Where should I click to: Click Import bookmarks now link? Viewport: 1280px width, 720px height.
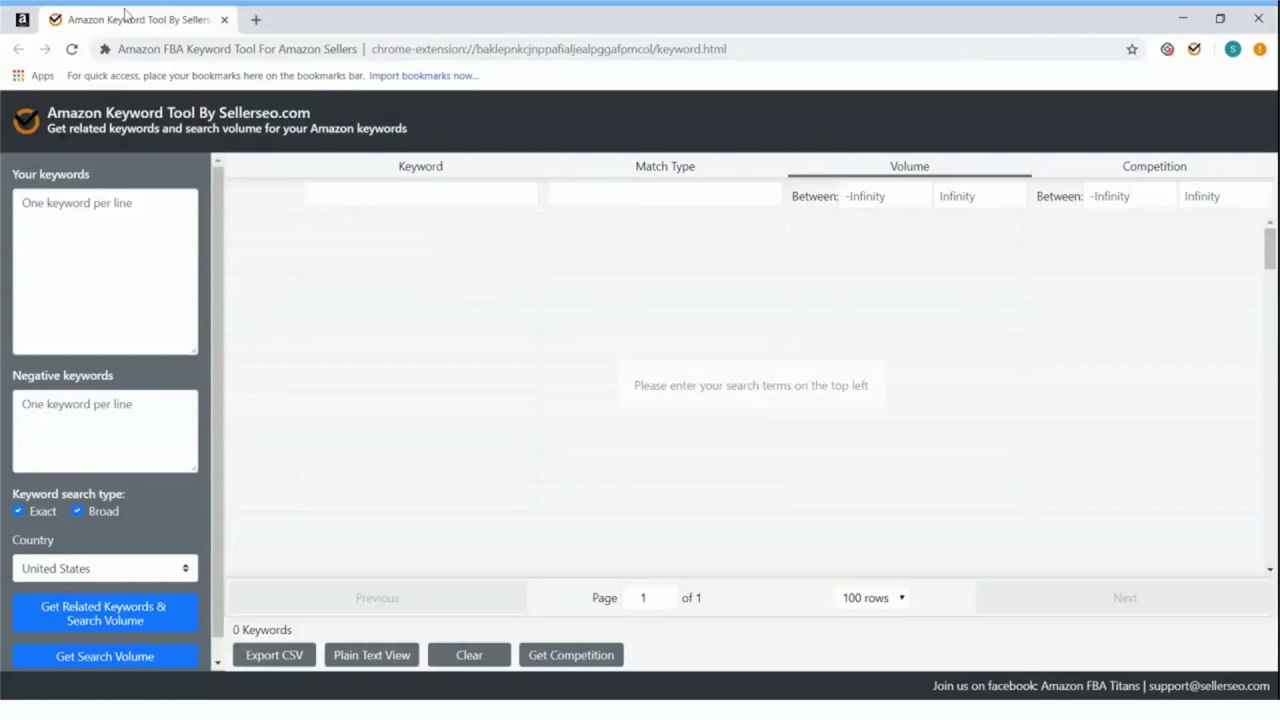click(x=424, y=75)
